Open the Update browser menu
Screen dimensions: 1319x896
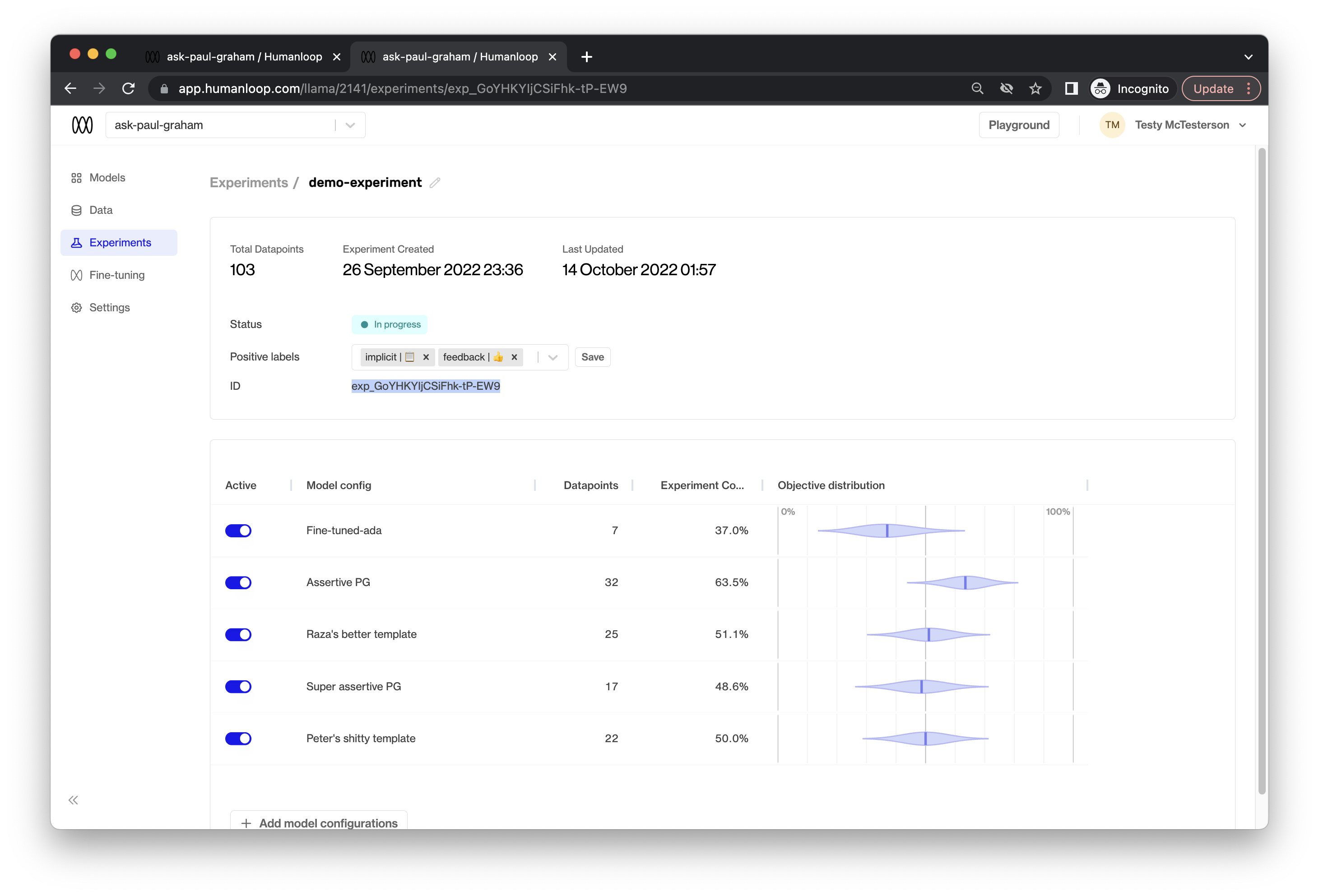click(1249, 88)
